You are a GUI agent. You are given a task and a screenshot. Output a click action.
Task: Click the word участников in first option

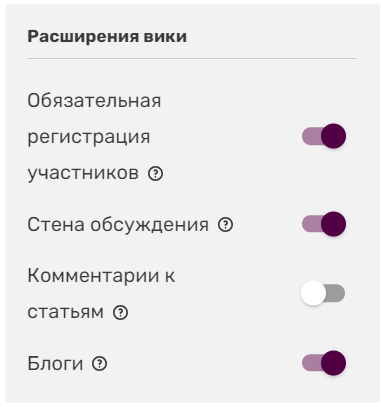click(83, 173)
